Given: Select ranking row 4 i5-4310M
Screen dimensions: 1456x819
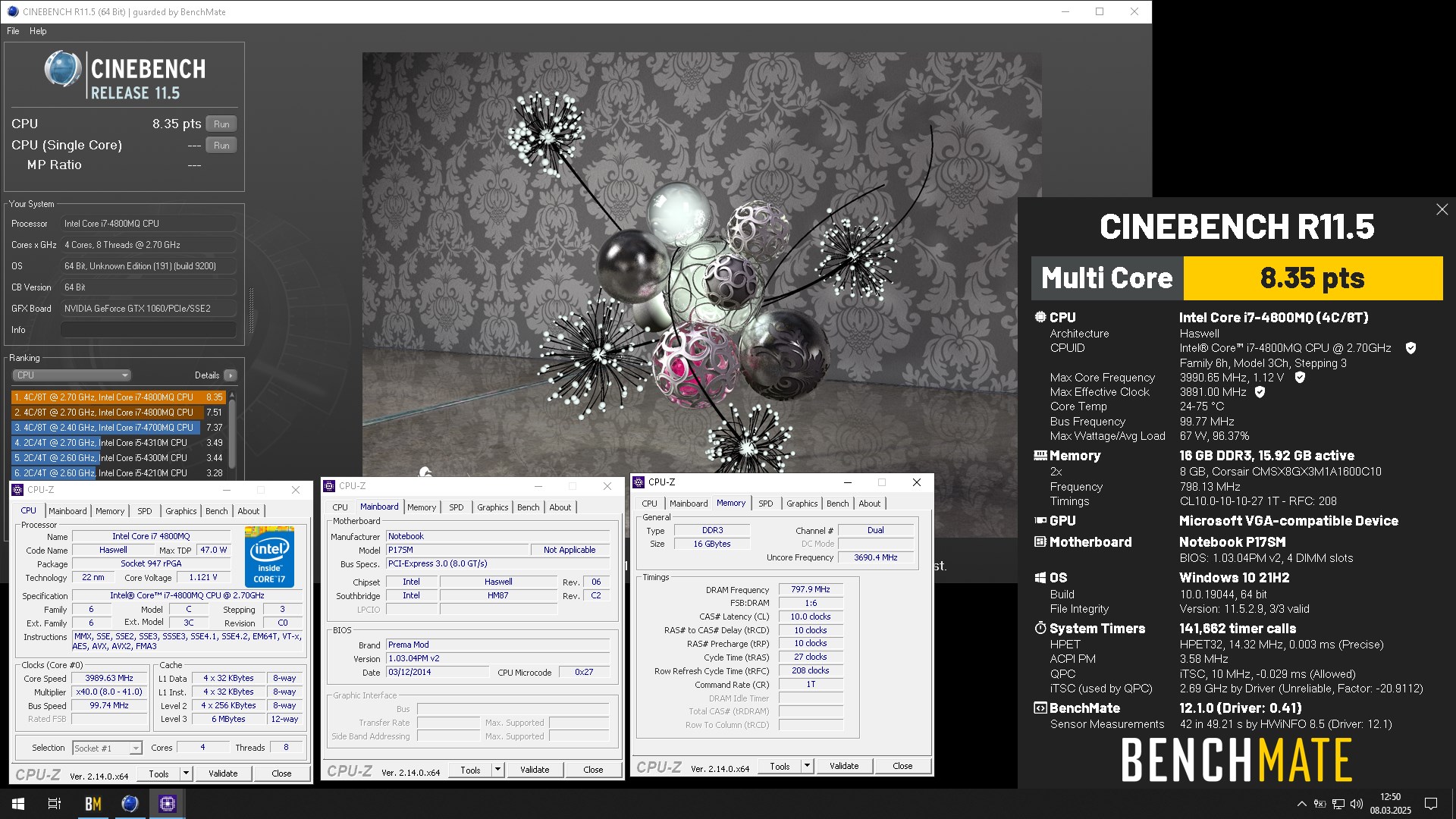Looking at the screenshot, I should coord(118,443).
